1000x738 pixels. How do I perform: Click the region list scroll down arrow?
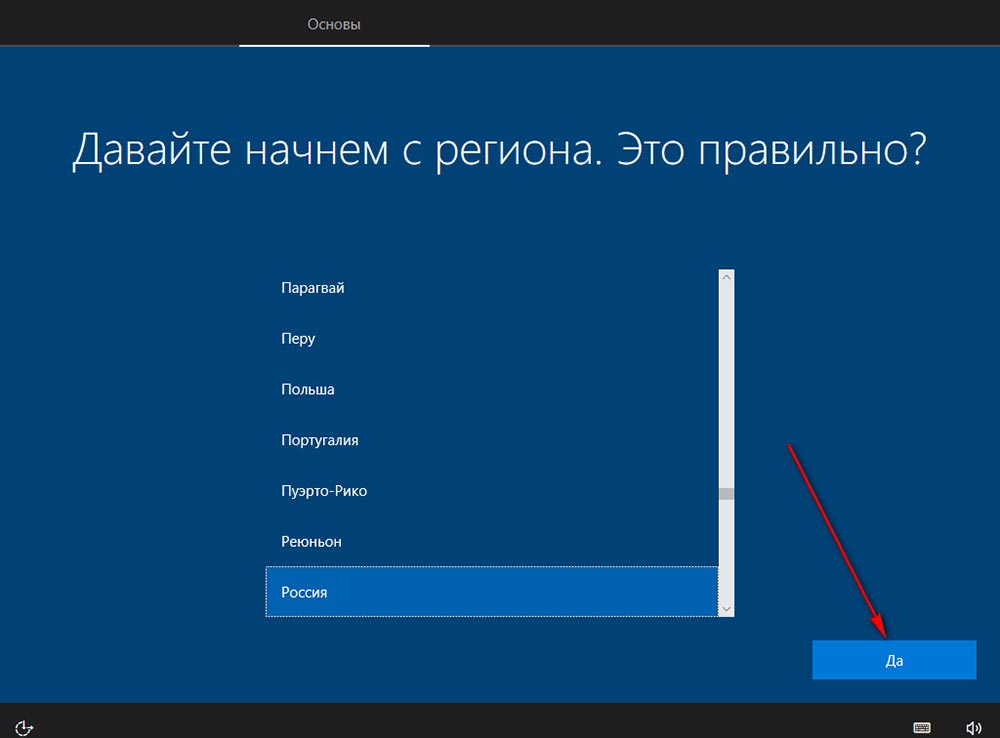tap(726, 609)
